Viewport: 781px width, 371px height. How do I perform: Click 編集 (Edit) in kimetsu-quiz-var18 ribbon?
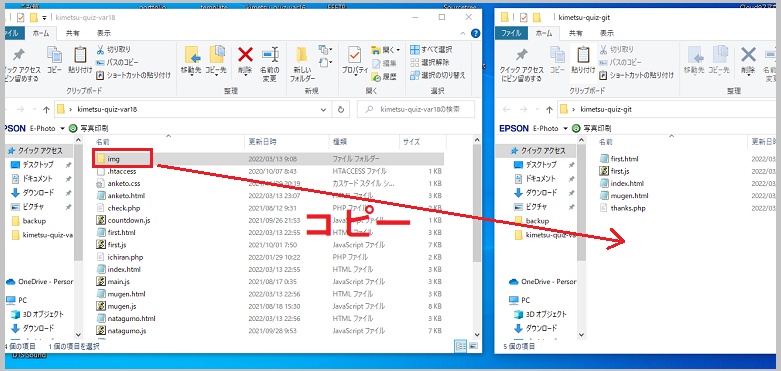[x=384, y=63]
